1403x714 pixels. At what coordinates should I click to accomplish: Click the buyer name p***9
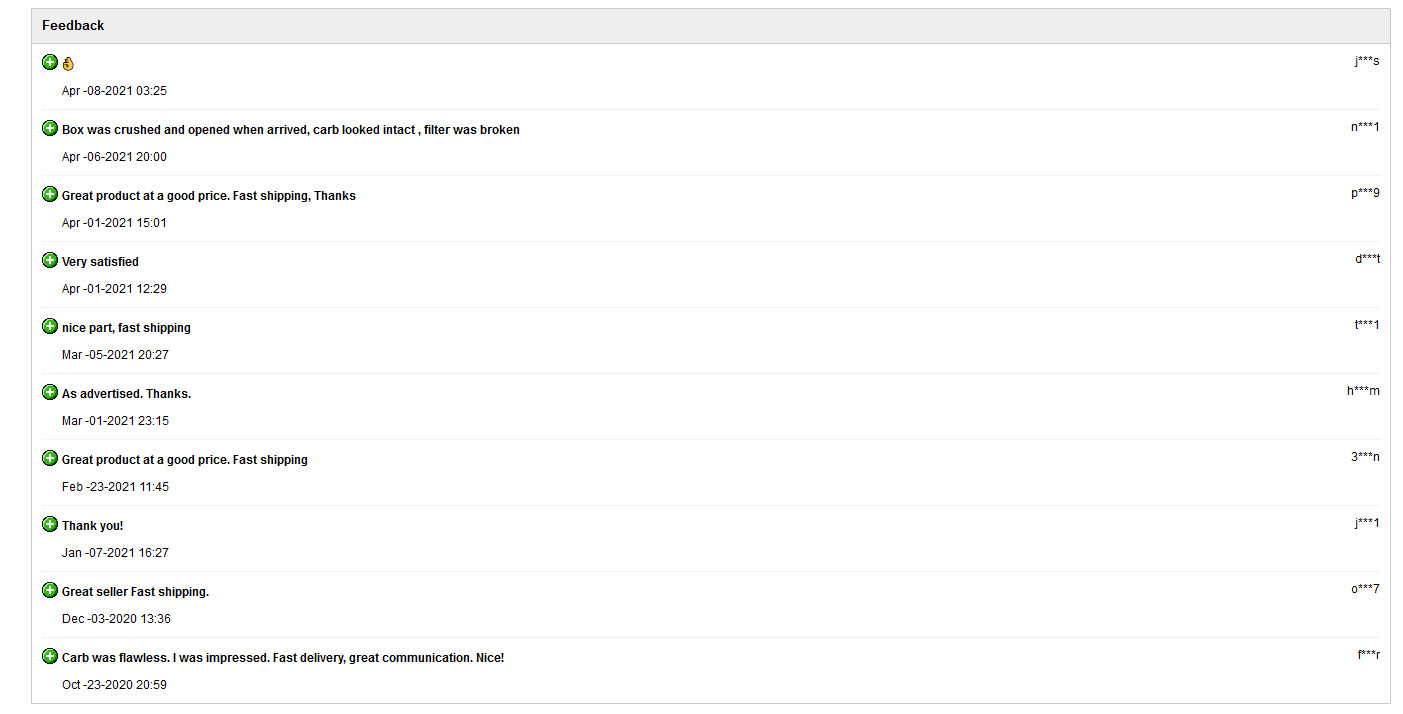click(1365, 193)
